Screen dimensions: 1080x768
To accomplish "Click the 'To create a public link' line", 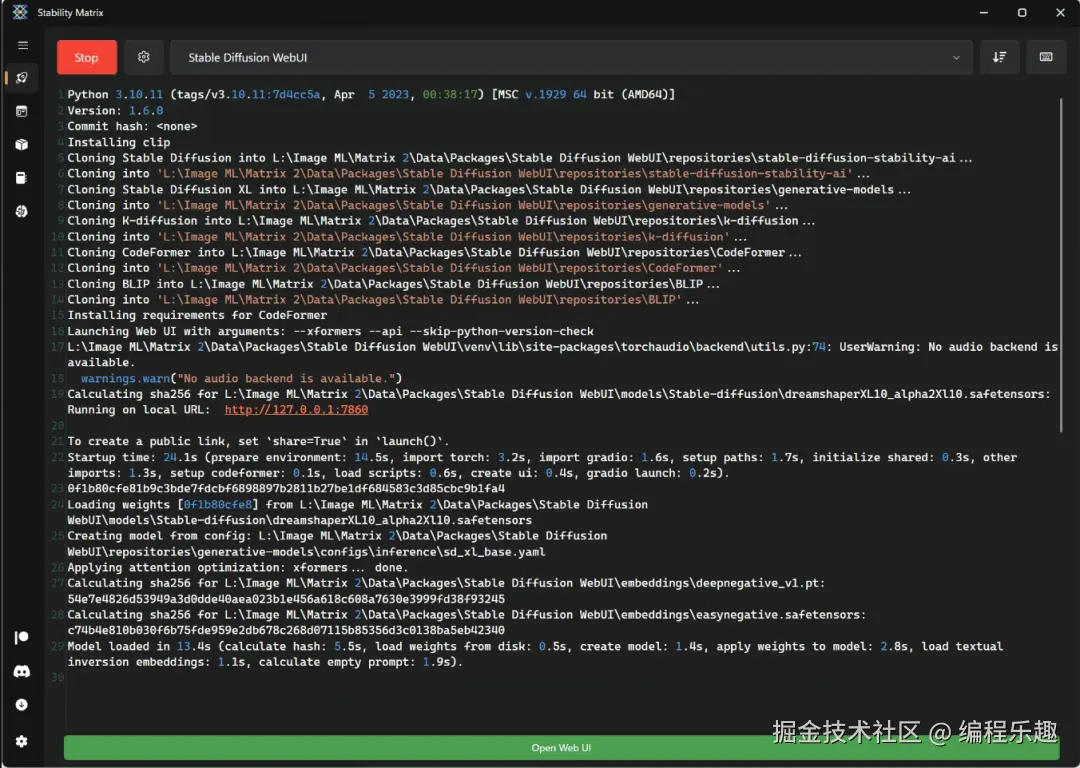I will pyautogui.click(x=258, y=442).
